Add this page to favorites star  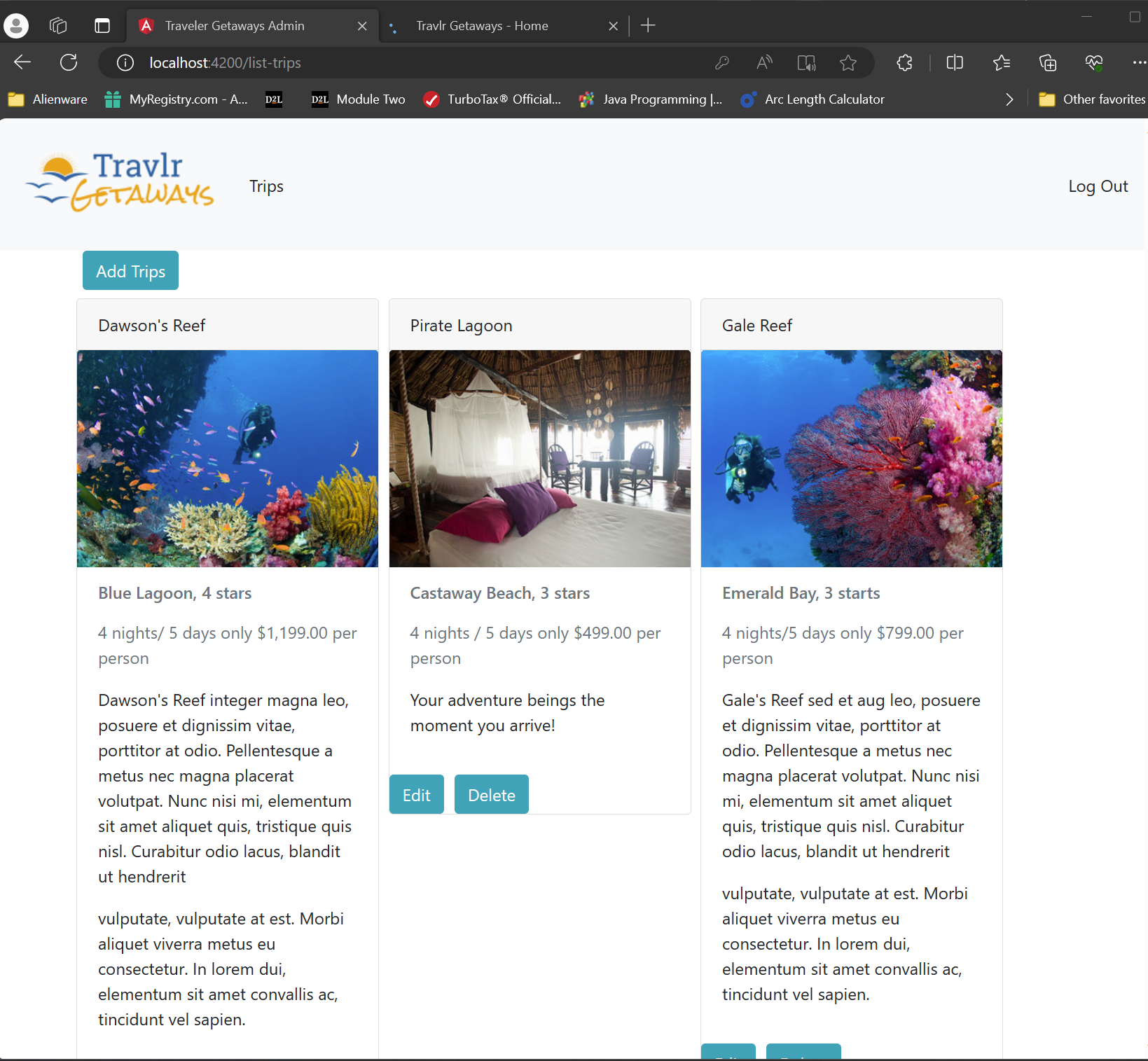tap(848, 63)
